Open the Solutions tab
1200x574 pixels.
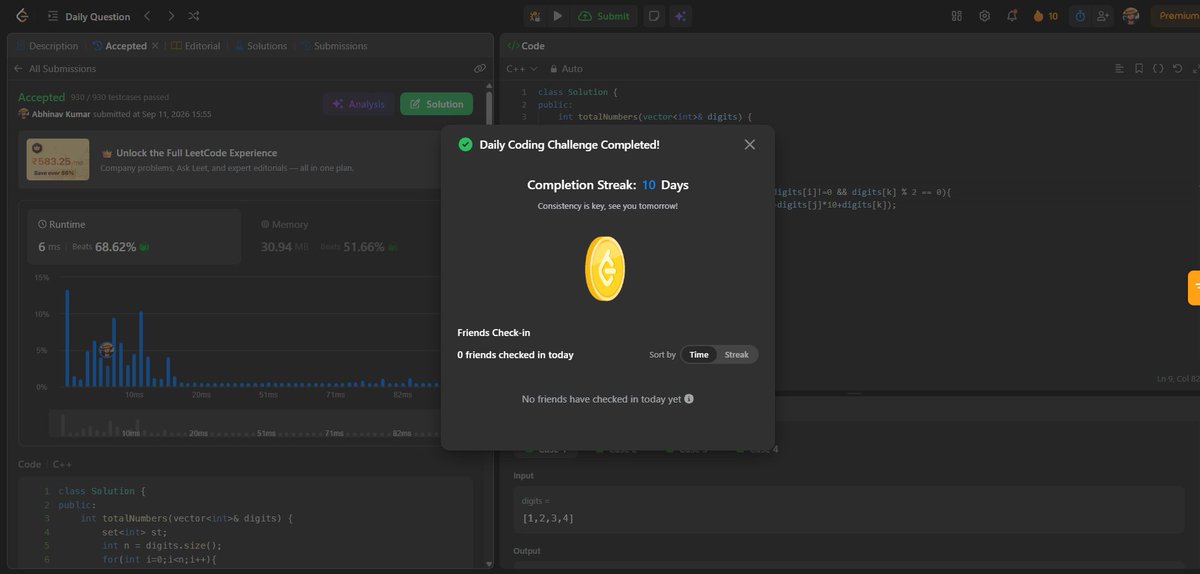261,46
